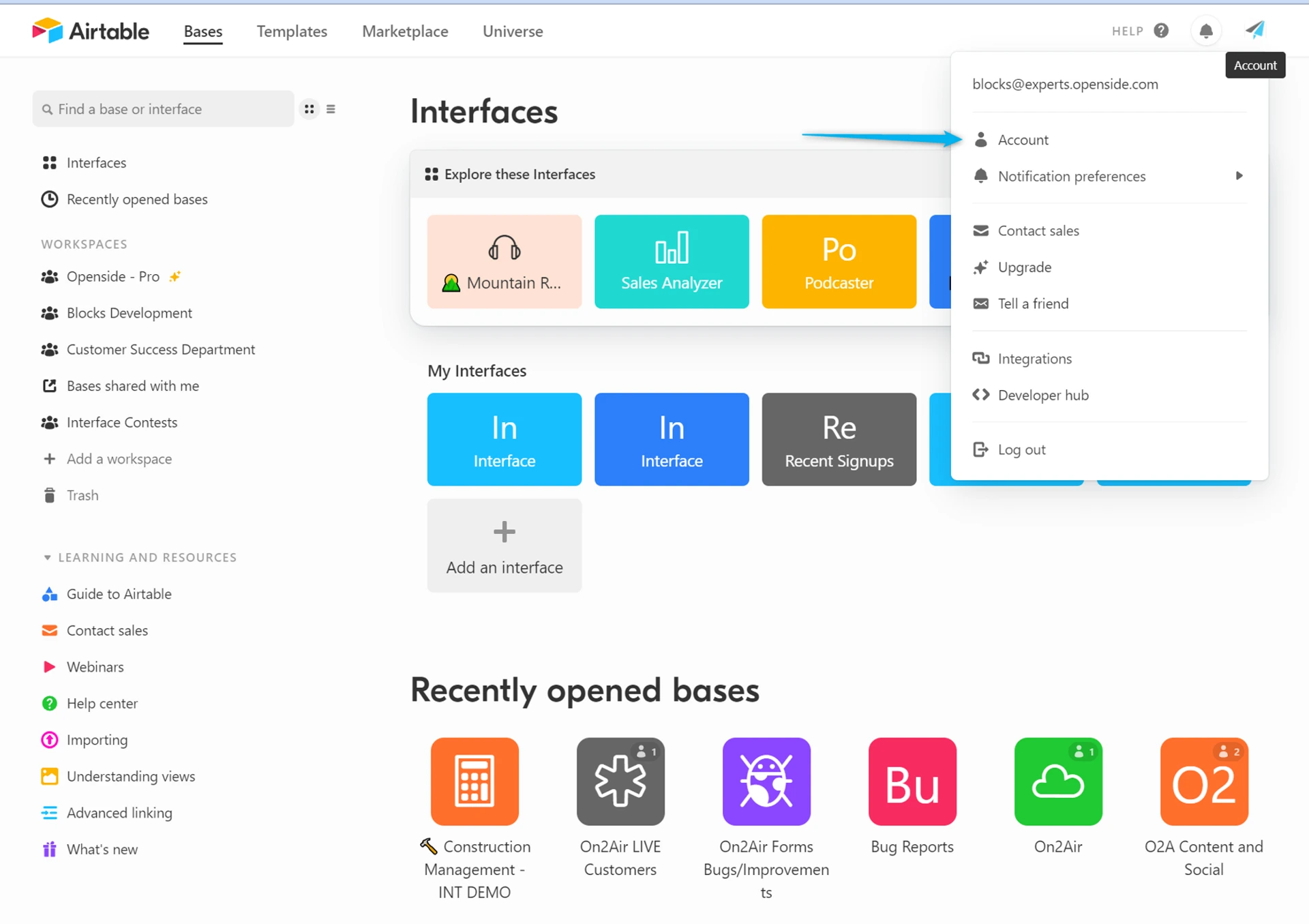Click Add a workspace link
Image resolution: width=1309 pixels, height=924 pixels.
(x=119, y=459)
